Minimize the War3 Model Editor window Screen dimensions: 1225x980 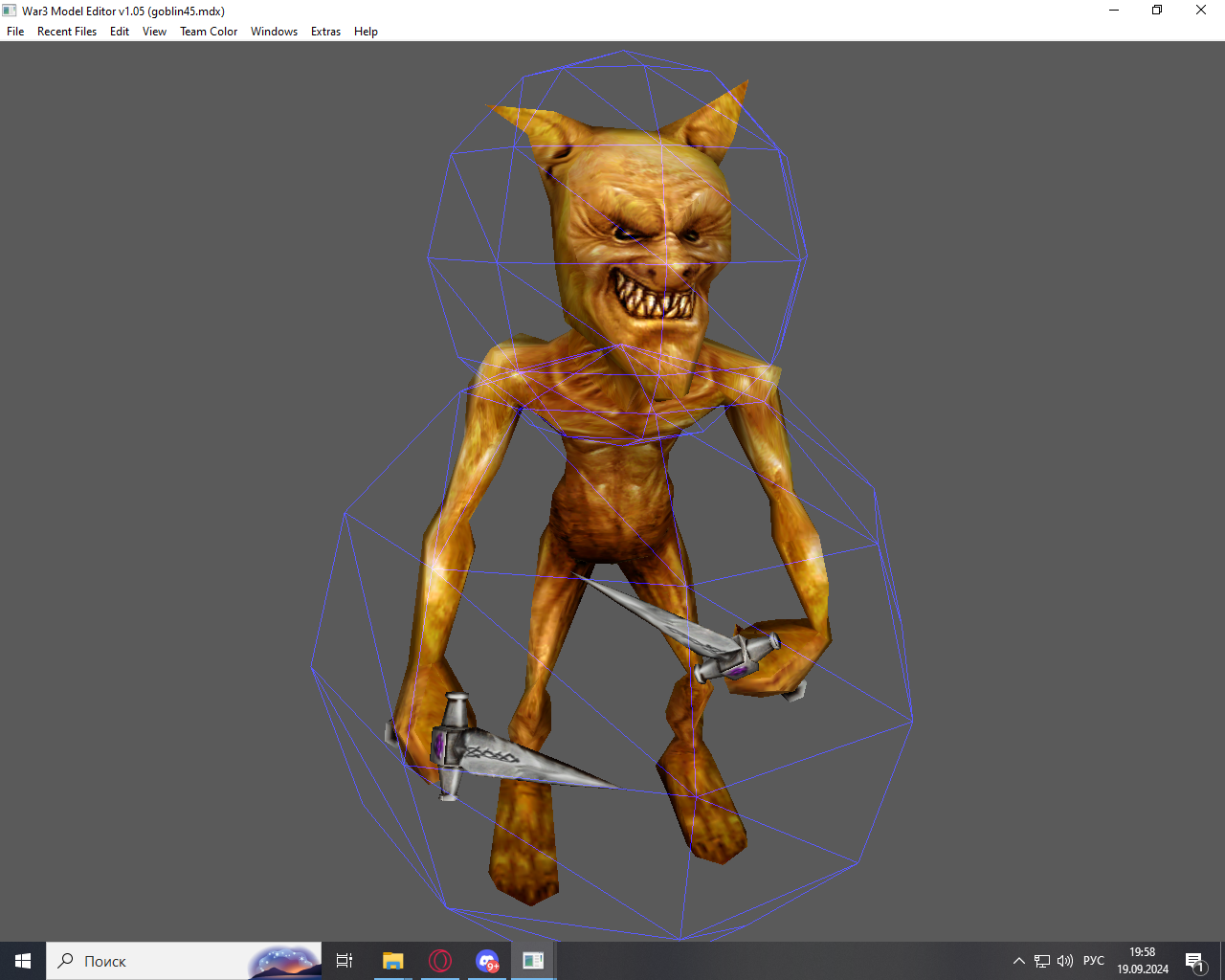point(1114,11)
